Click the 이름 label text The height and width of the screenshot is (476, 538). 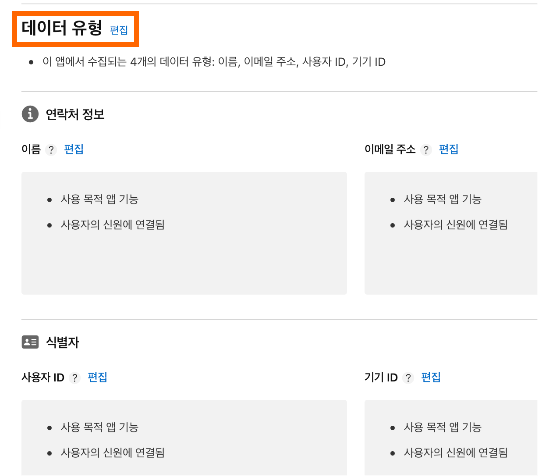coord(31,149)
